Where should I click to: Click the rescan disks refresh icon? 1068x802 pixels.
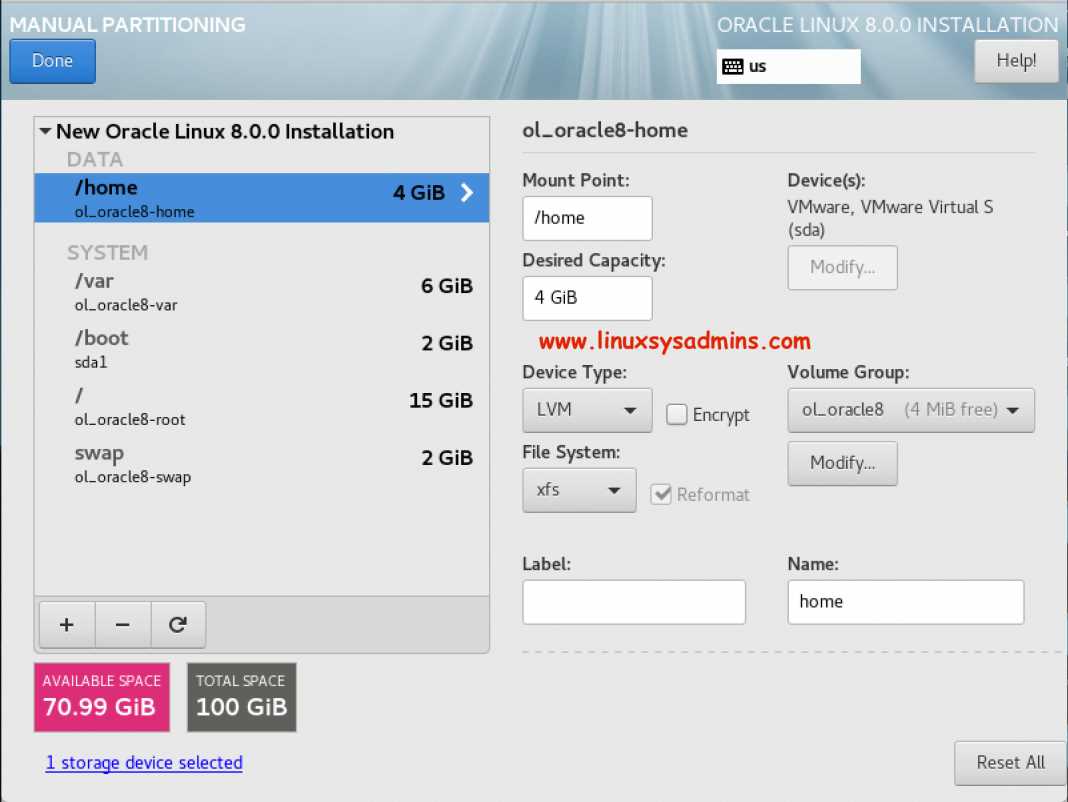[x=178, y=624]
